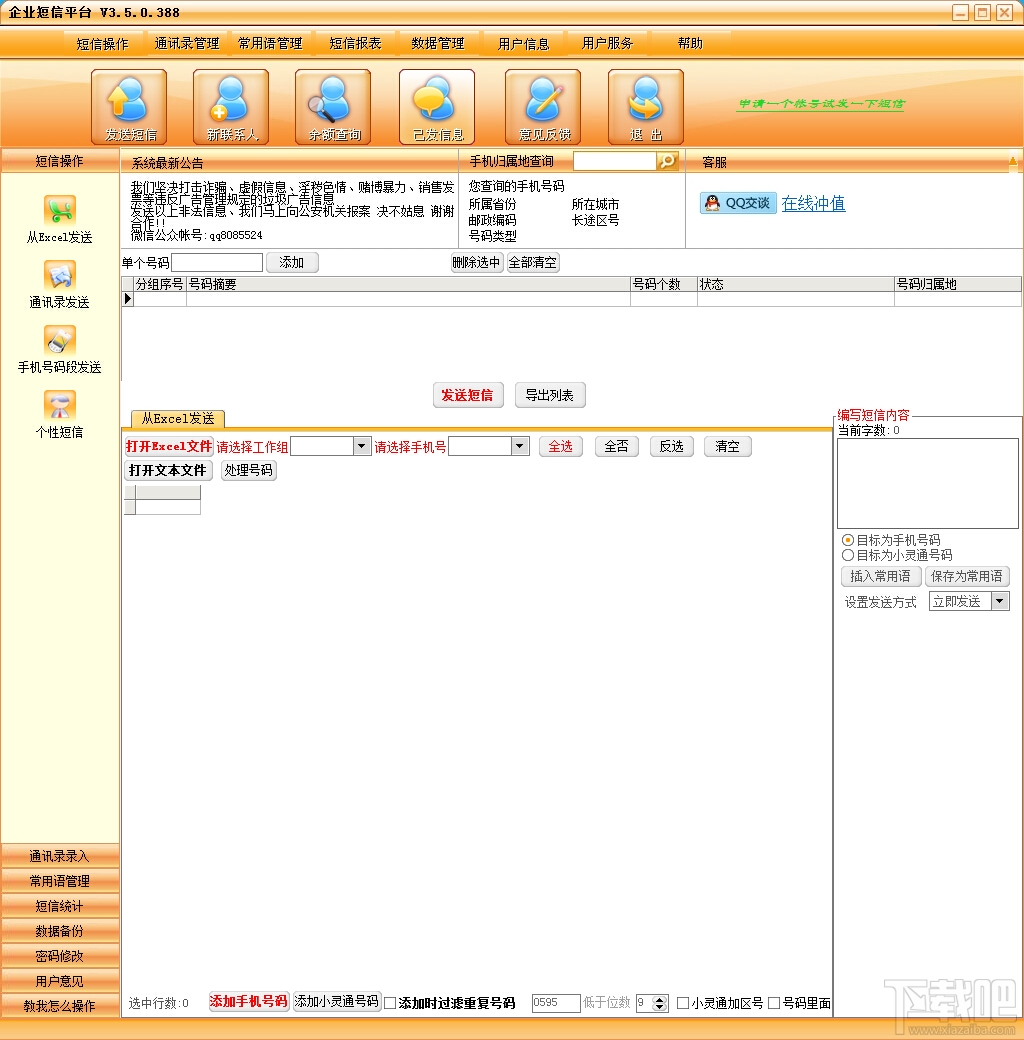This screenshot has height=1040, width=1024.
Task: Click the 发送短信 toolbar icon
Action: tap(129, 107)
